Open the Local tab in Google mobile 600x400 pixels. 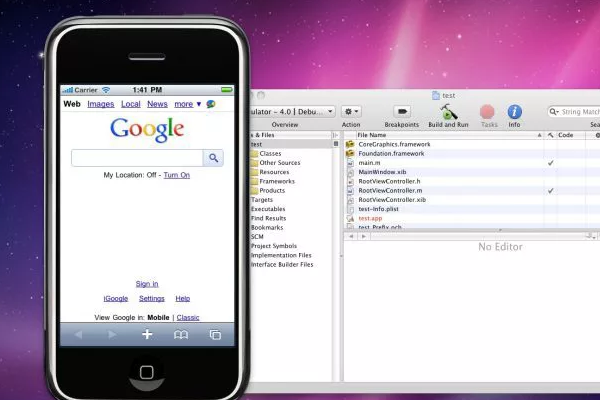click(x=131, y=104)
